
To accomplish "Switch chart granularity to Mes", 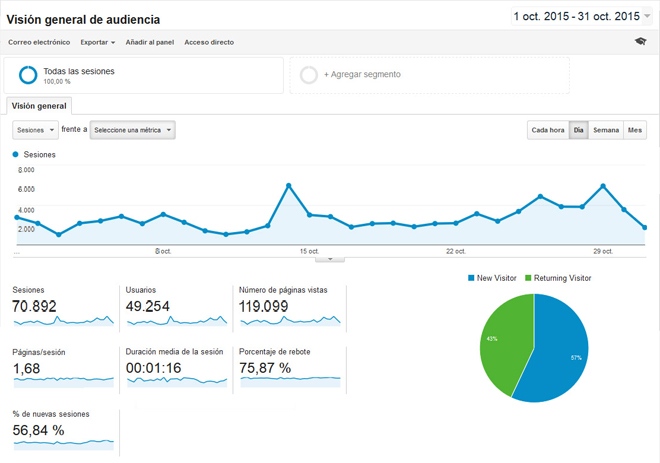I will (x=635, y=130).
